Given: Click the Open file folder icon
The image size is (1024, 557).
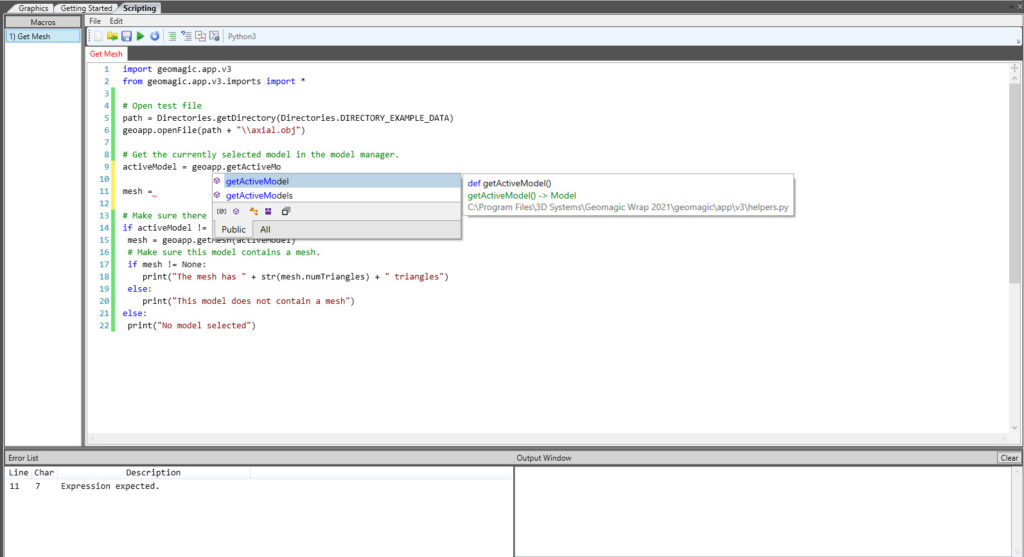Looking at the screenshot, I should coord(113,36).
